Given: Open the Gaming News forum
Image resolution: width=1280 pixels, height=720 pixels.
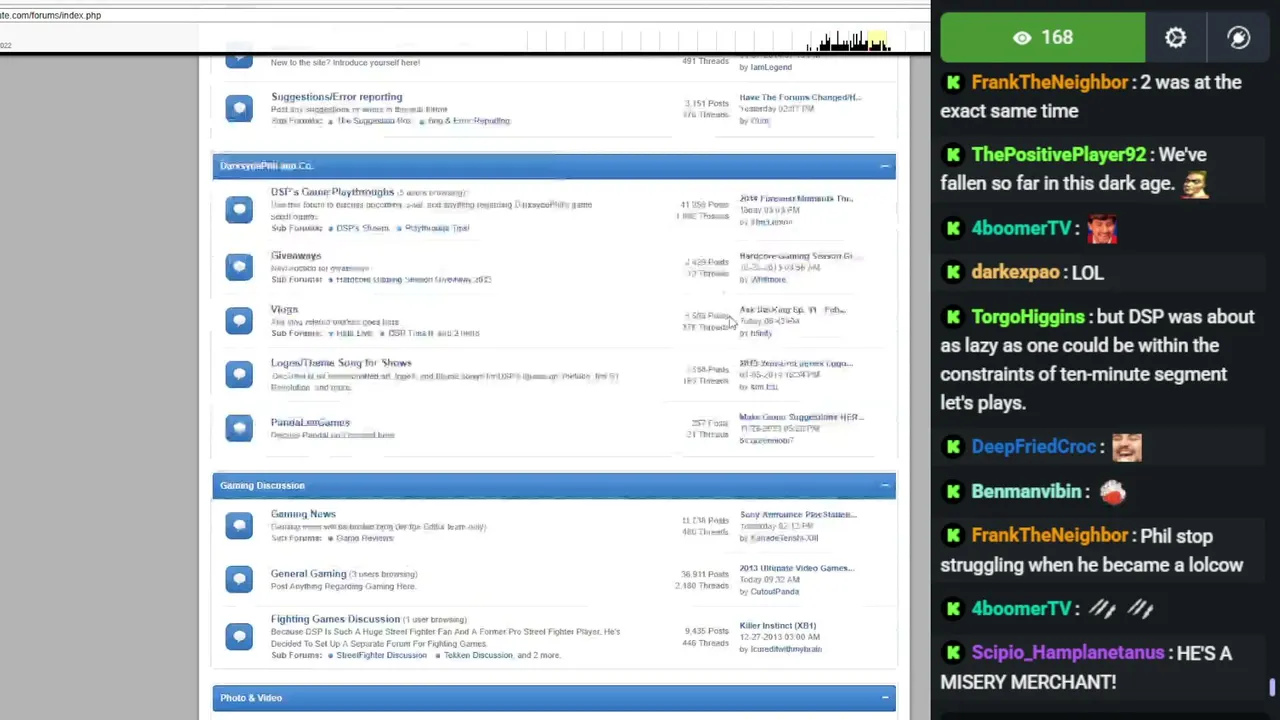Looking at the screenshot, I should click(303, 514).
